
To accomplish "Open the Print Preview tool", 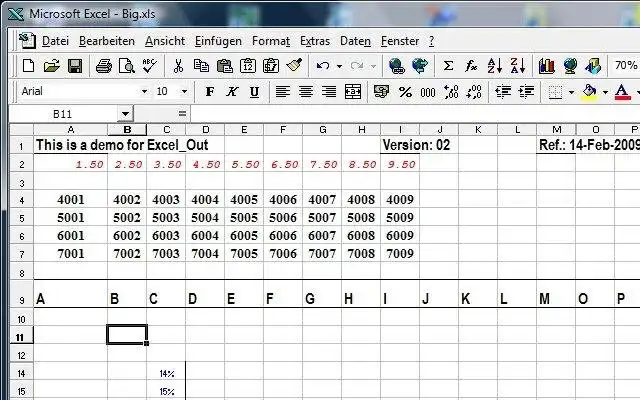I will pos(127,66).
